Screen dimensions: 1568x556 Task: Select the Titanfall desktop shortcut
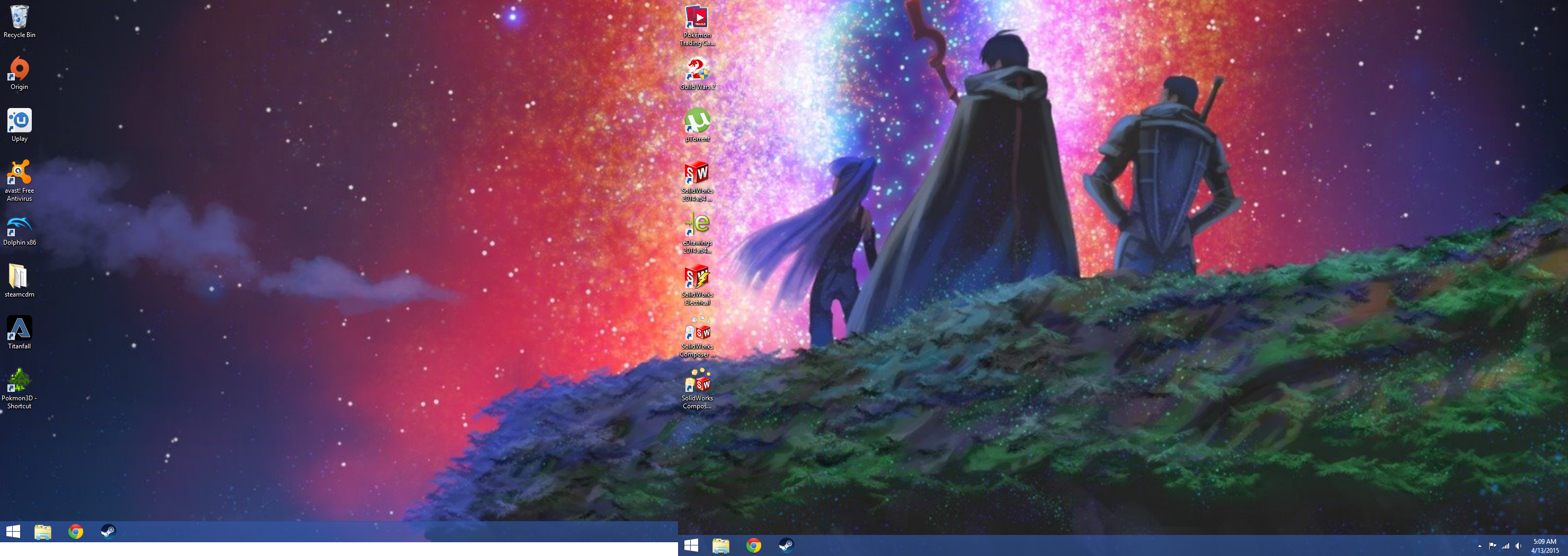coord(19,333)
